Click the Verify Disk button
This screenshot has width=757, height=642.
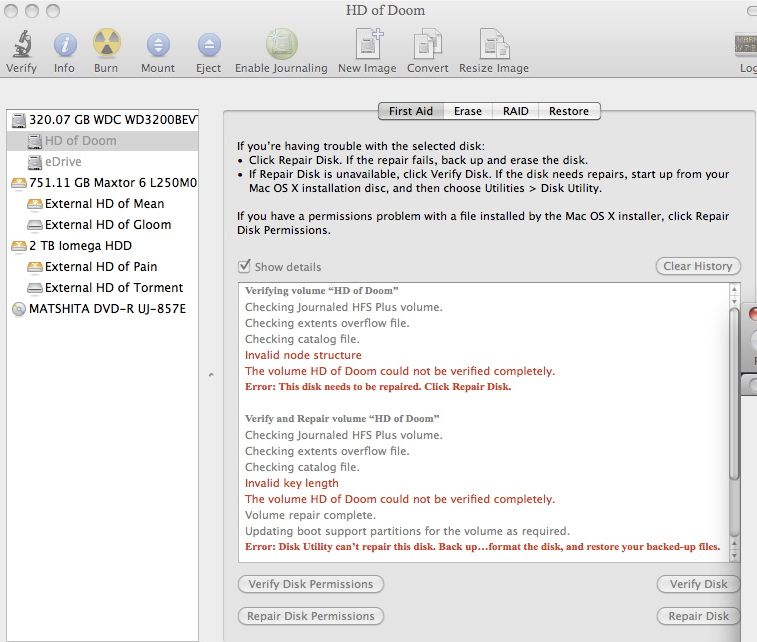(x=698, y=584)
